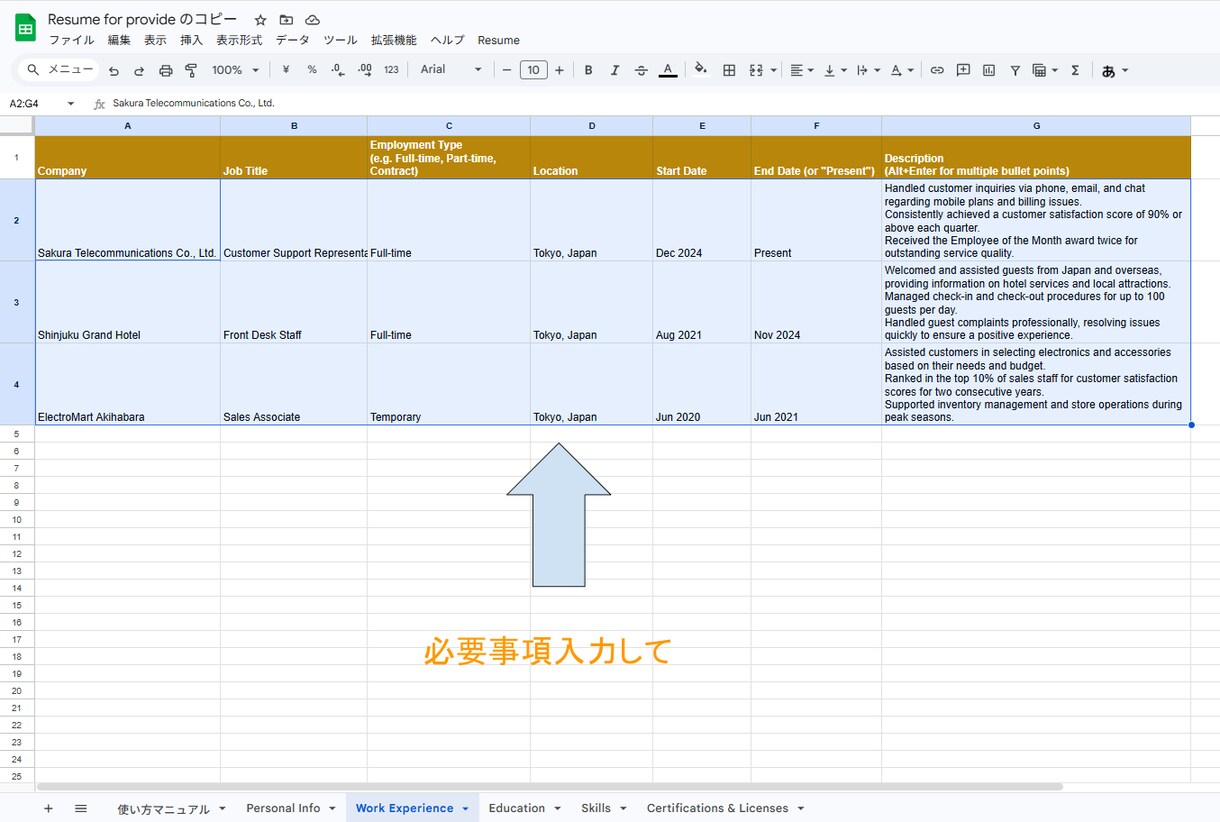This screenshot has height=822, width=1220.
Task: Insert a chart using the chart icon
Action: click(x=989, y=70)
